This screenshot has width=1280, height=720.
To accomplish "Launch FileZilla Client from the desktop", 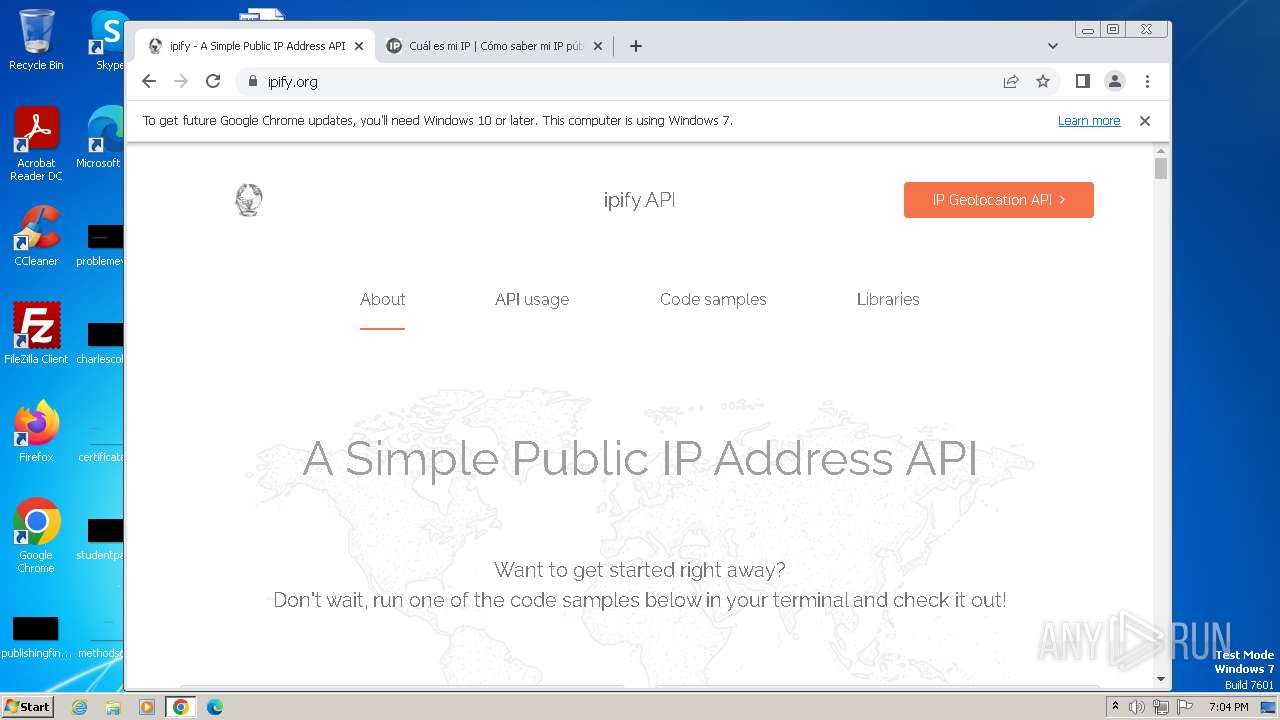I will tap(36, 334).
